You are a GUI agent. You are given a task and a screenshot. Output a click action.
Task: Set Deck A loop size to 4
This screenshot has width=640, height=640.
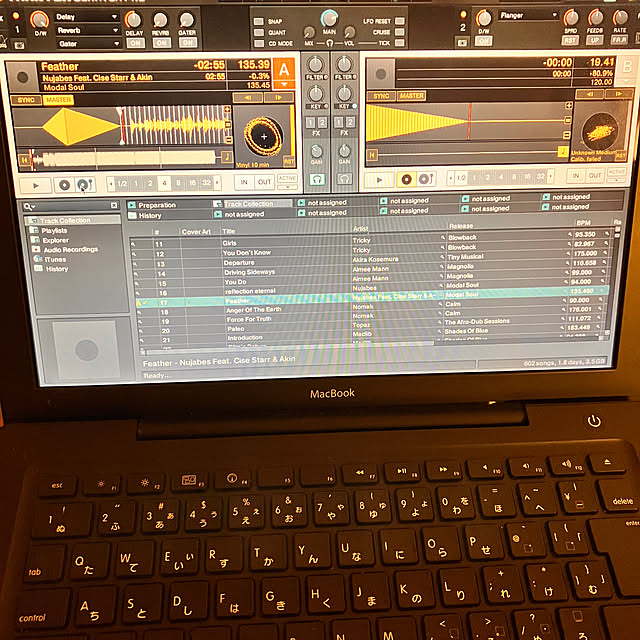coord(164,183)
